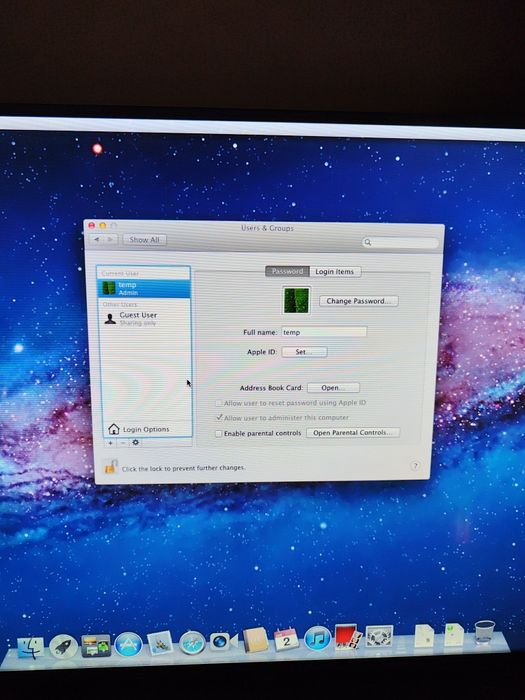Screen dimensions: 525x700
Task: Open second document stack beside Trash
Action: point(454,634)
